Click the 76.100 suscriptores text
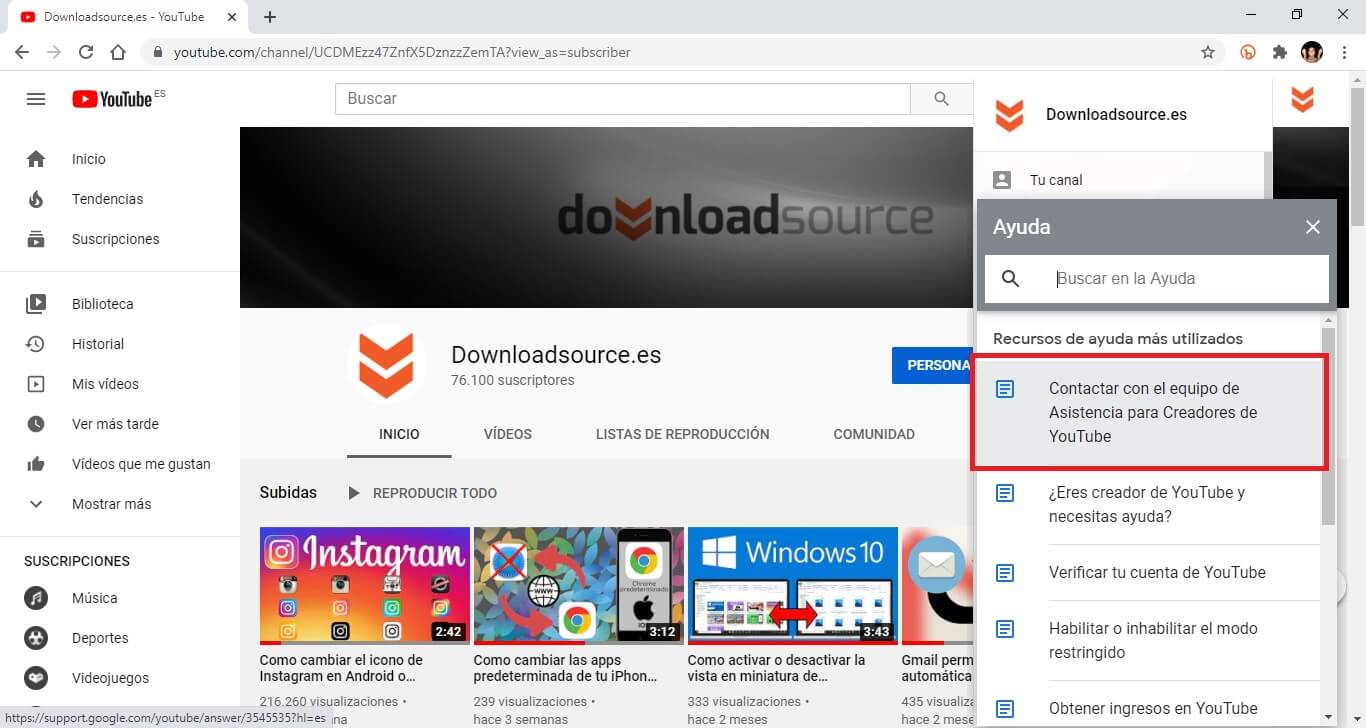 pyautogui.click(x=513, y=381)
